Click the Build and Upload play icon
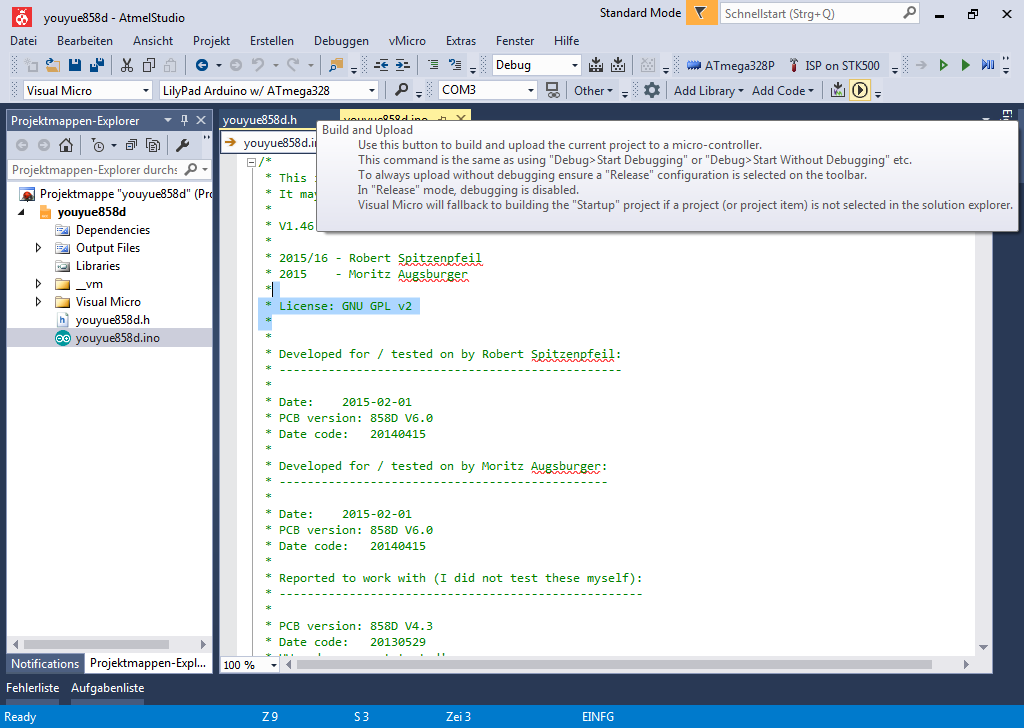The image size is (1024, 728). [859, 91]
